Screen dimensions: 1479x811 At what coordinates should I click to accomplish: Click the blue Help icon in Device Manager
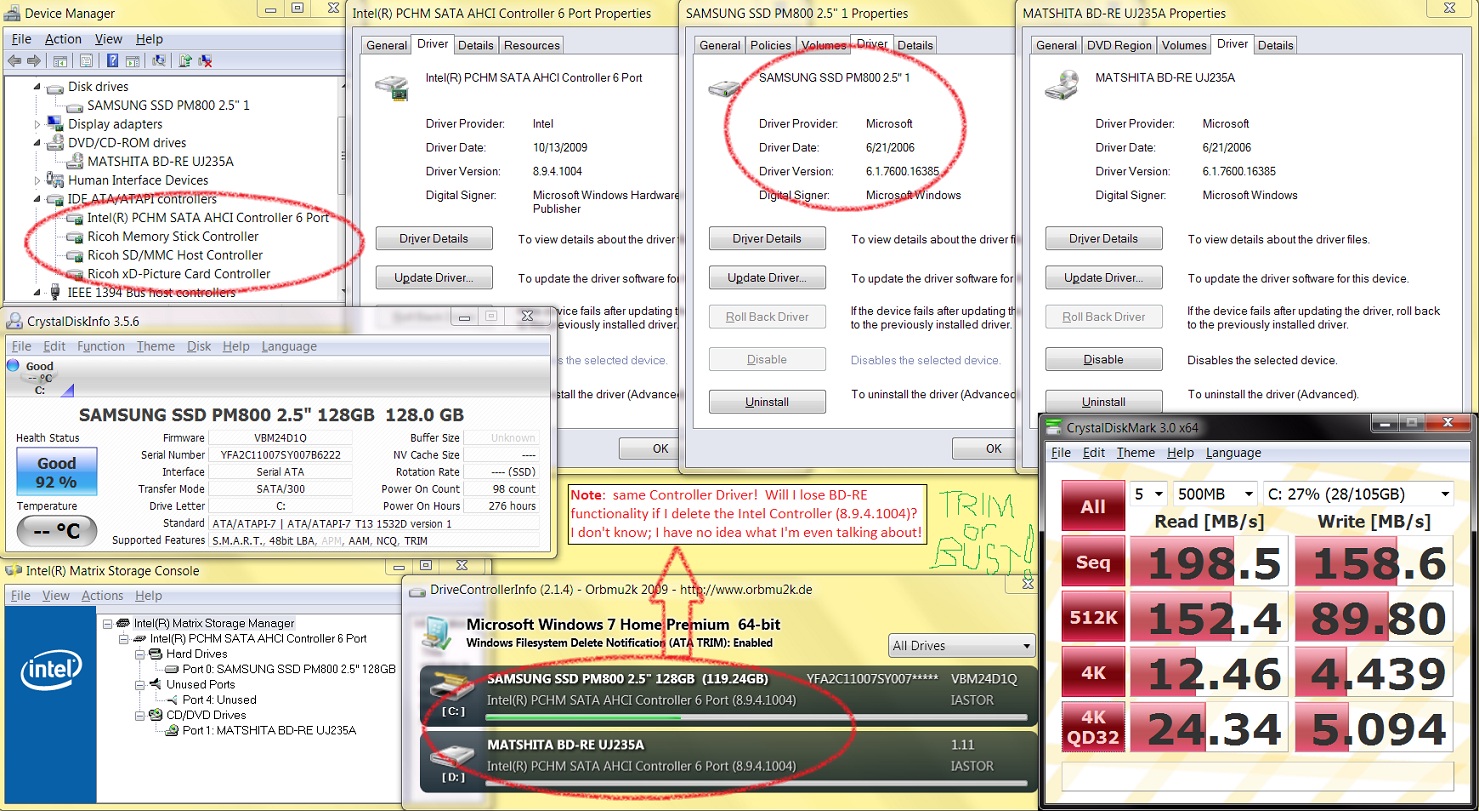[112, 61]
